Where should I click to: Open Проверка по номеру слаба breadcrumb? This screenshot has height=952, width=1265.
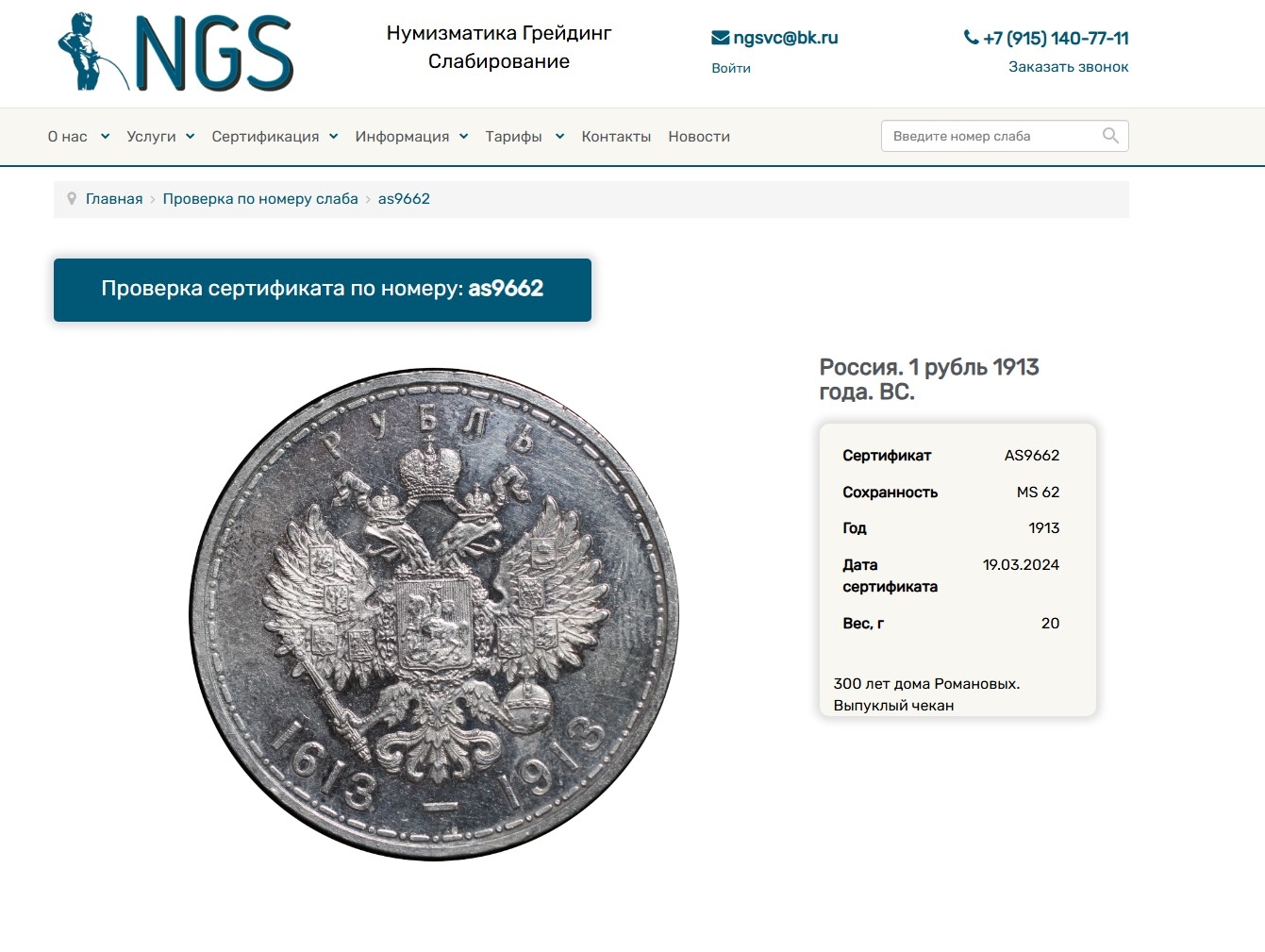[260, 199]
